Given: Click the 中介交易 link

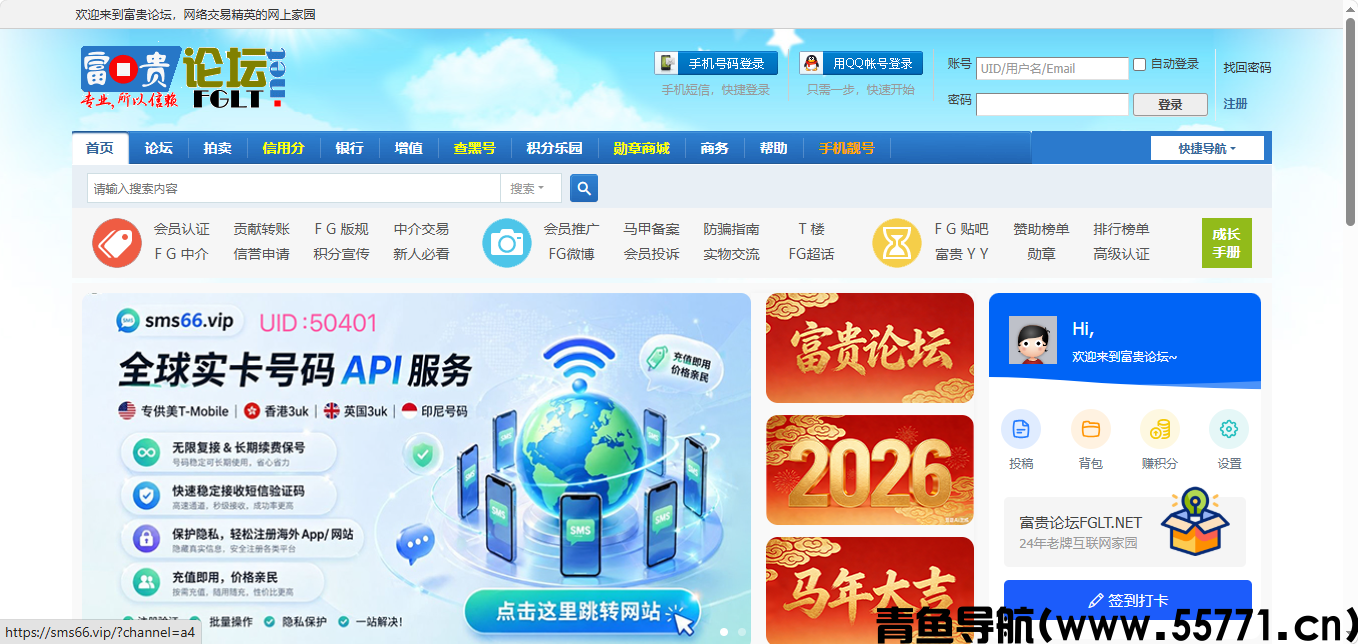Looking at the screenshot, I should 421,229.
